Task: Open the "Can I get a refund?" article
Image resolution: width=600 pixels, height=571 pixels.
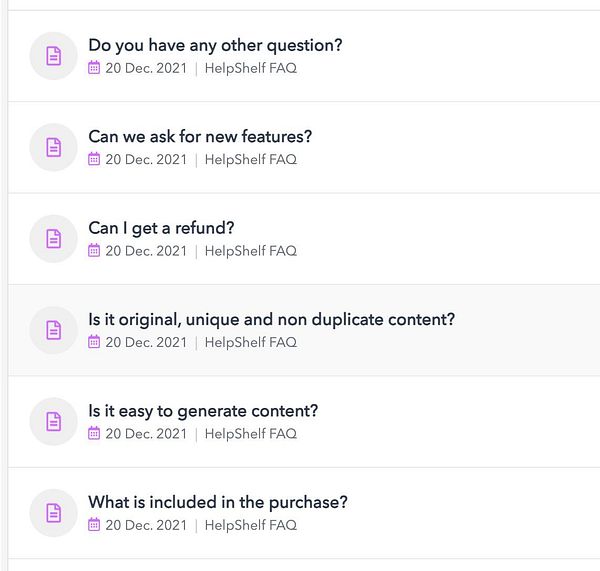Action: click(x=161, y=228)
